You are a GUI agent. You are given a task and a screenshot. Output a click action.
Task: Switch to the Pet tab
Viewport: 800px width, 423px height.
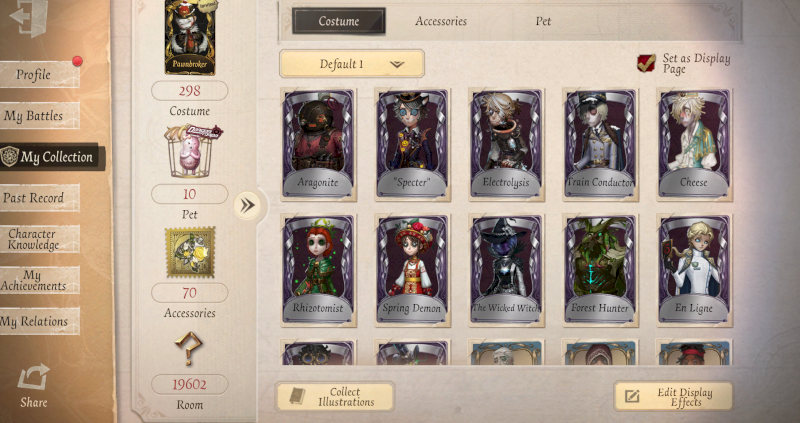click(x=543, y=21)
